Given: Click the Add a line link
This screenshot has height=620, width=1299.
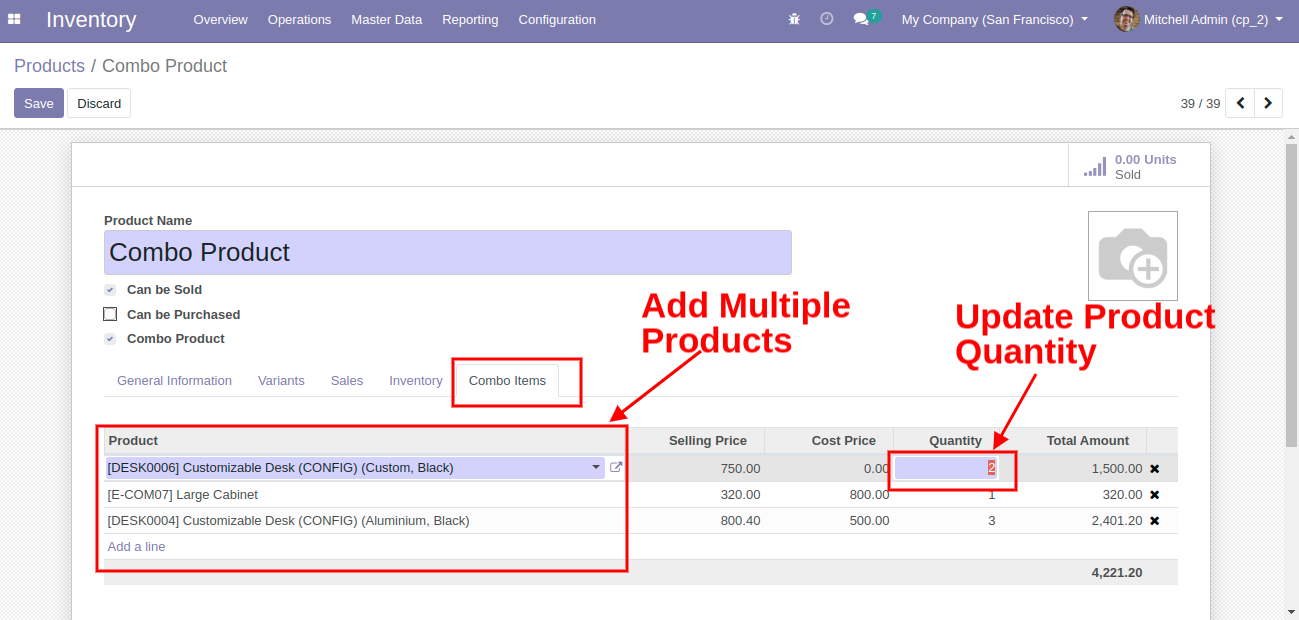Looking at the screenshot, I should click(137, 547).
